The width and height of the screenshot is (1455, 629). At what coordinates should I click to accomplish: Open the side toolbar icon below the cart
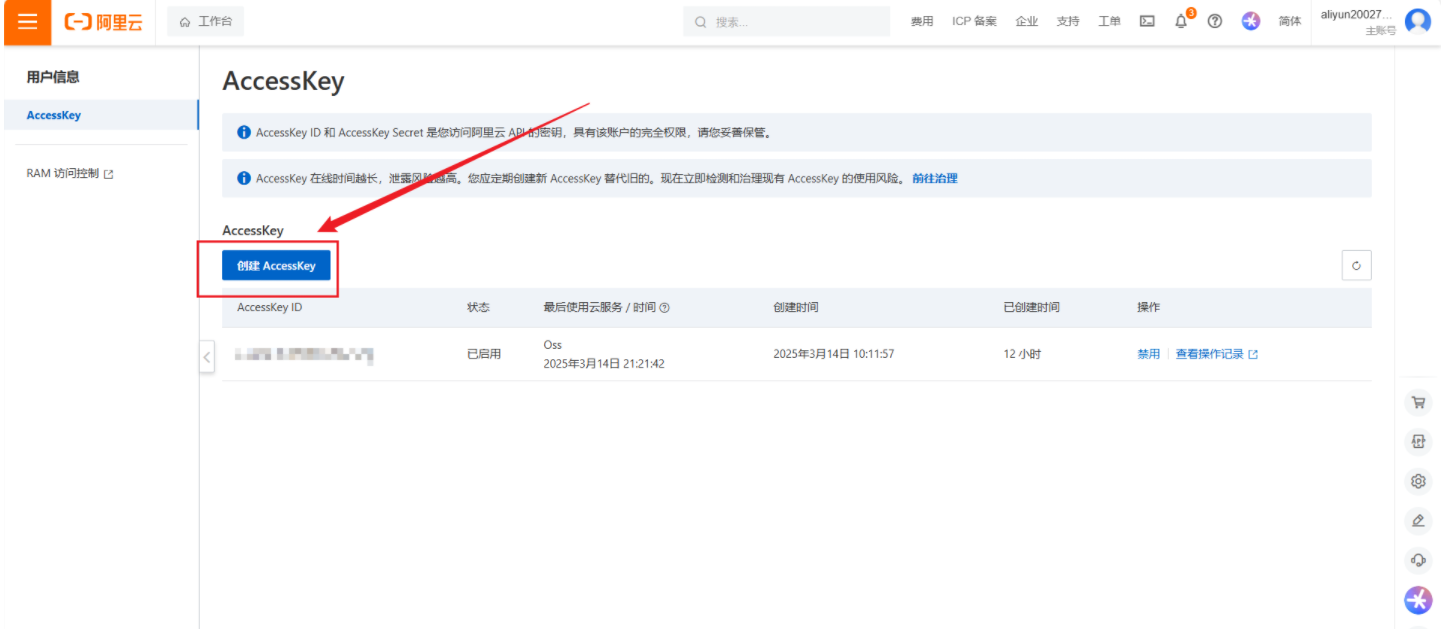pos(1418,442)
